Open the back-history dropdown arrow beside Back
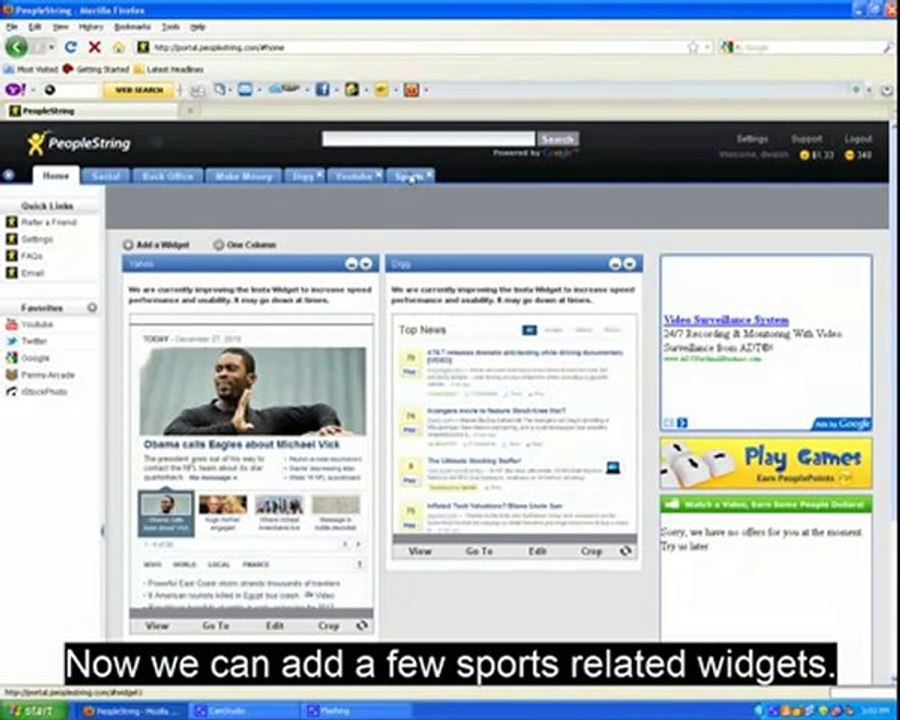The width and height of the screenshot is (900, 720). 51,47
